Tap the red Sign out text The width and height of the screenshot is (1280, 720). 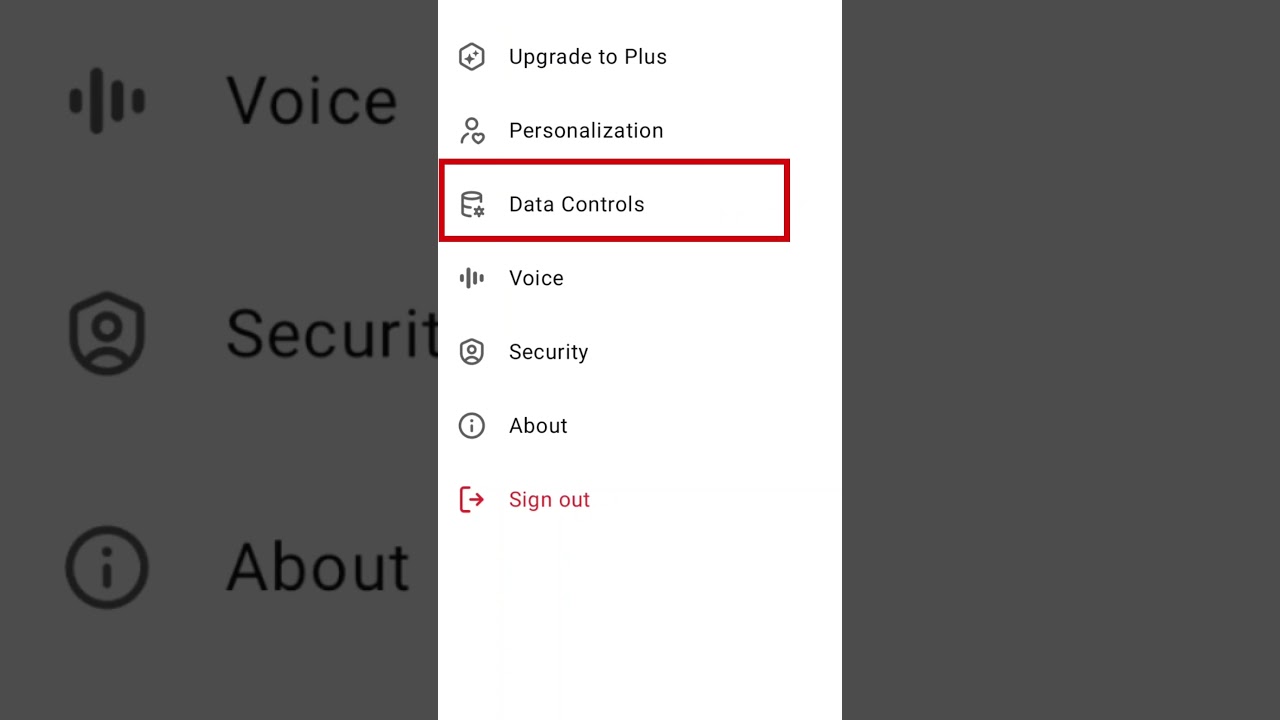point(549,500)
